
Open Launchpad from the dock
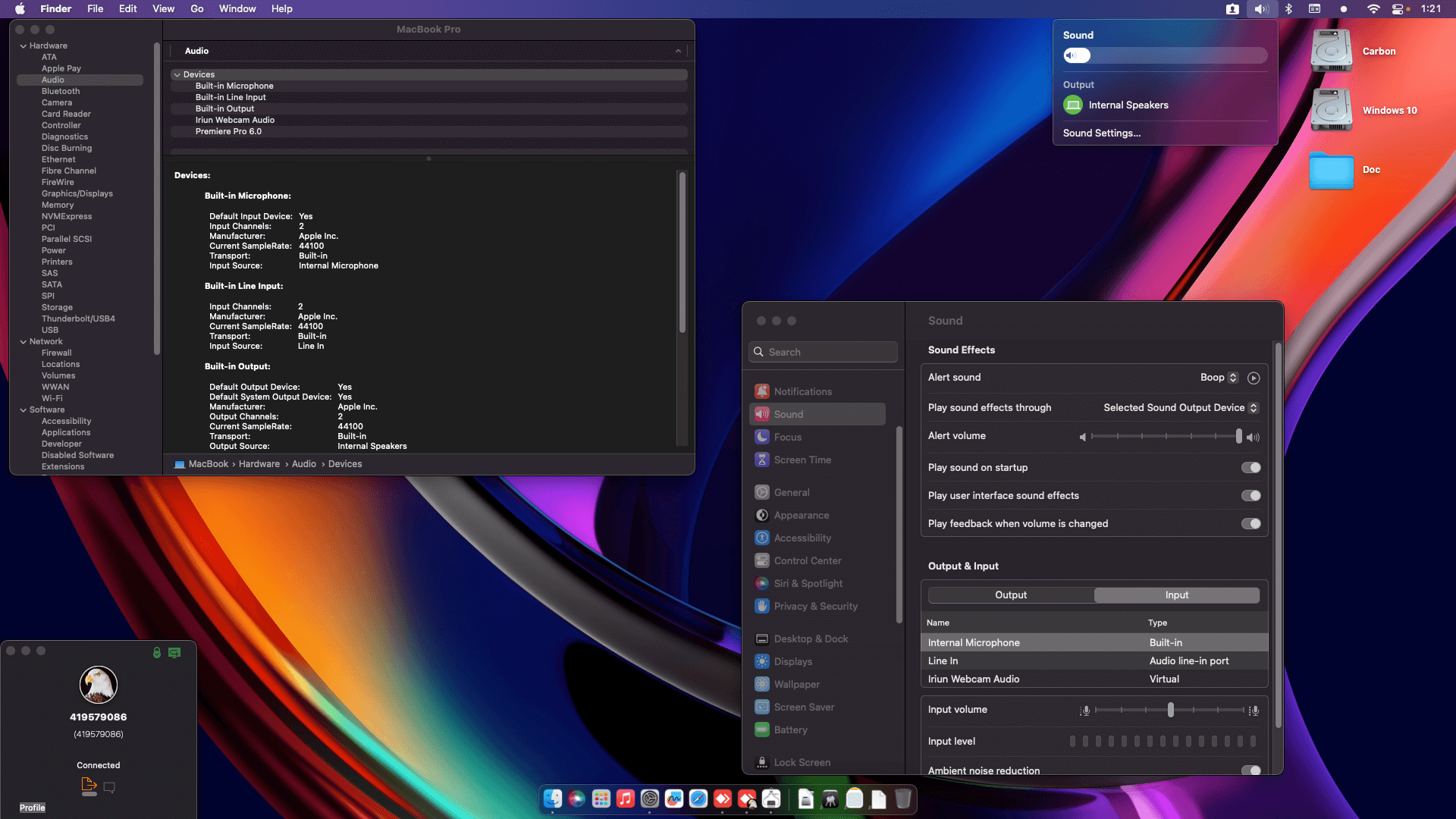tap(601, 799)
